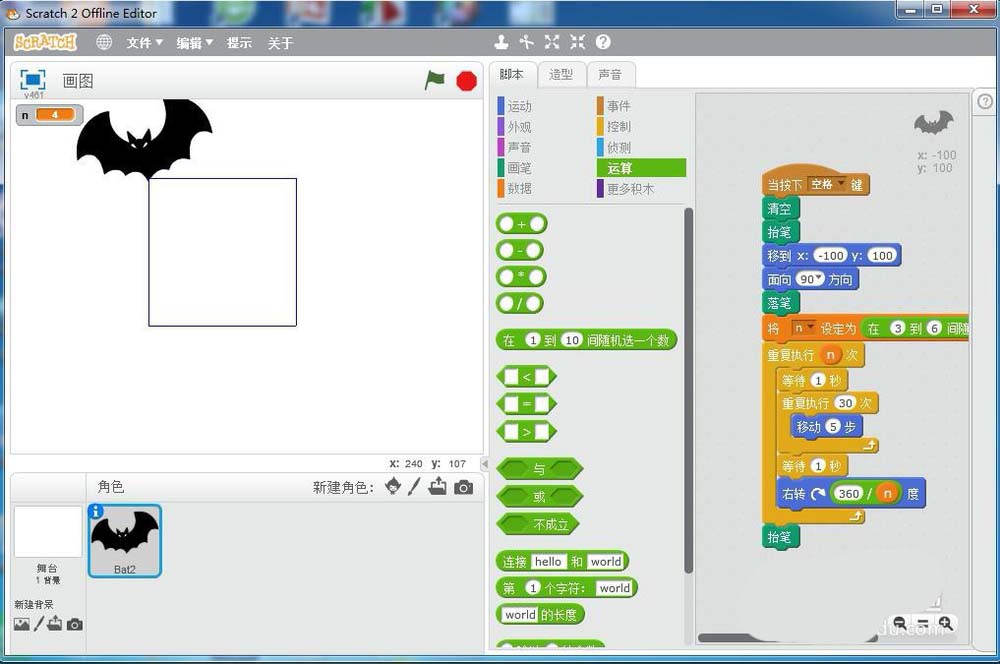Image resolution: width=1000 pixels, height=664 pixels.
Task: Open the language globe menu
Action: [104, 42]
